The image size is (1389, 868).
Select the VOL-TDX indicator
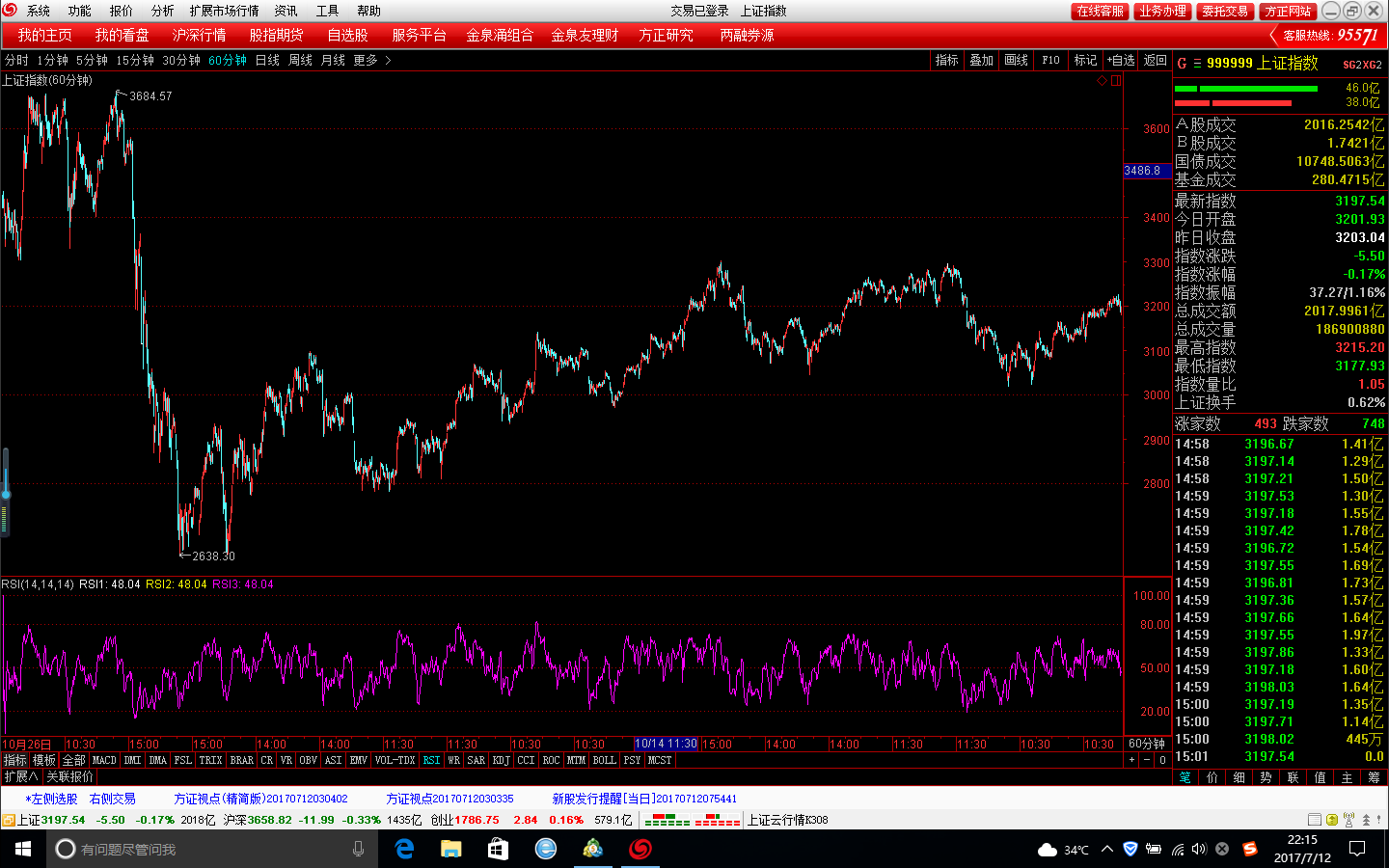(x=395, y=760)
